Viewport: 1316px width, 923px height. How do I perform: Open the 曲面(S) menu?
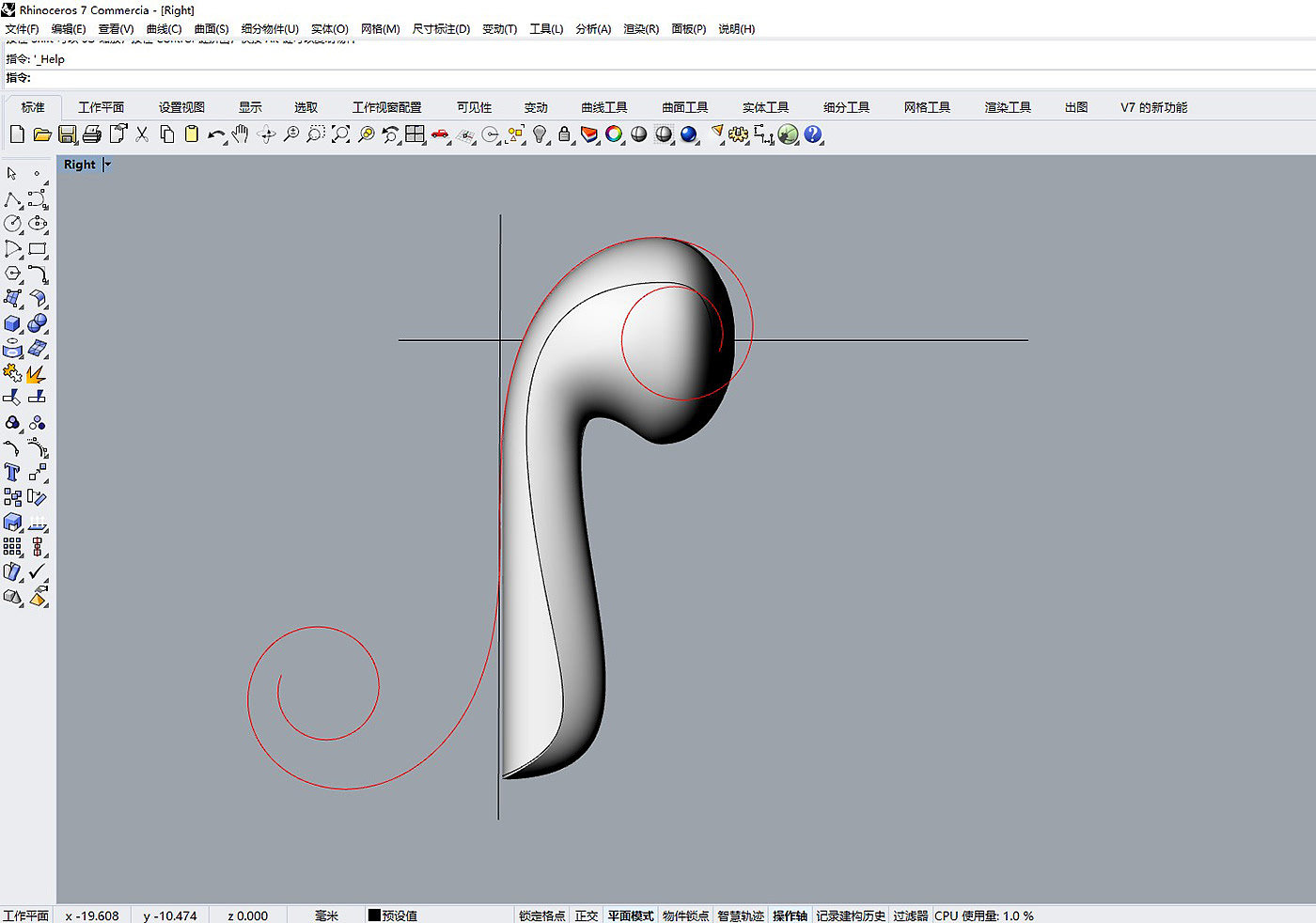tap(211, 29)
